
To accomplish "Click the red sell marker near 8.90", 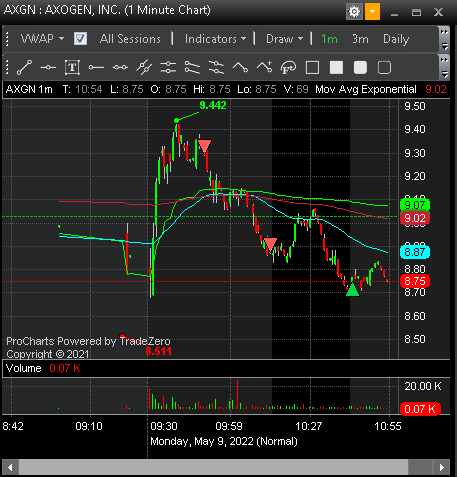I will point(270,244).
